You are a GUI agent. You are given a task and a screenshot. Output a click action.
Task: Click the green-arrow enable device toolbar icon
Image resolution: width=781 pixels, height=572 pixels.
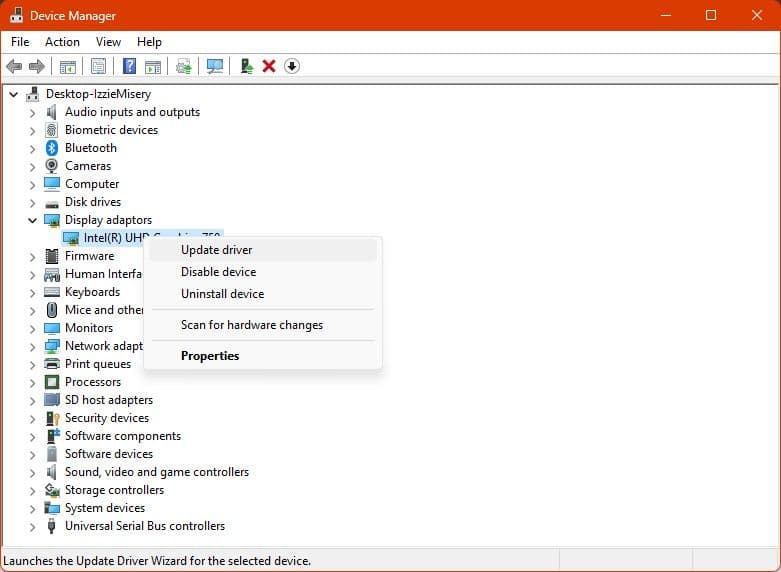pyautogui.click(x=246, y=66)
